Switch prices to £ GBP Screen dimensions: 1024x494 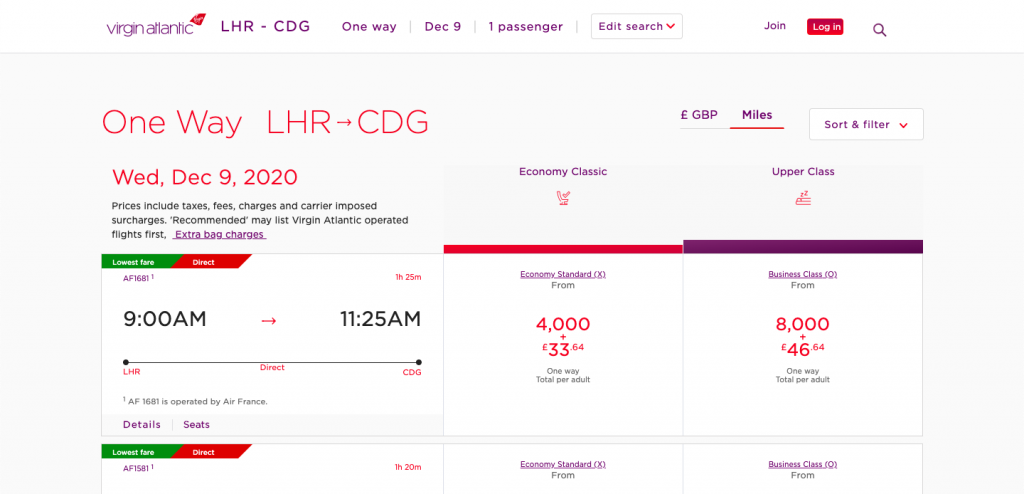click(x=699, y=115)
